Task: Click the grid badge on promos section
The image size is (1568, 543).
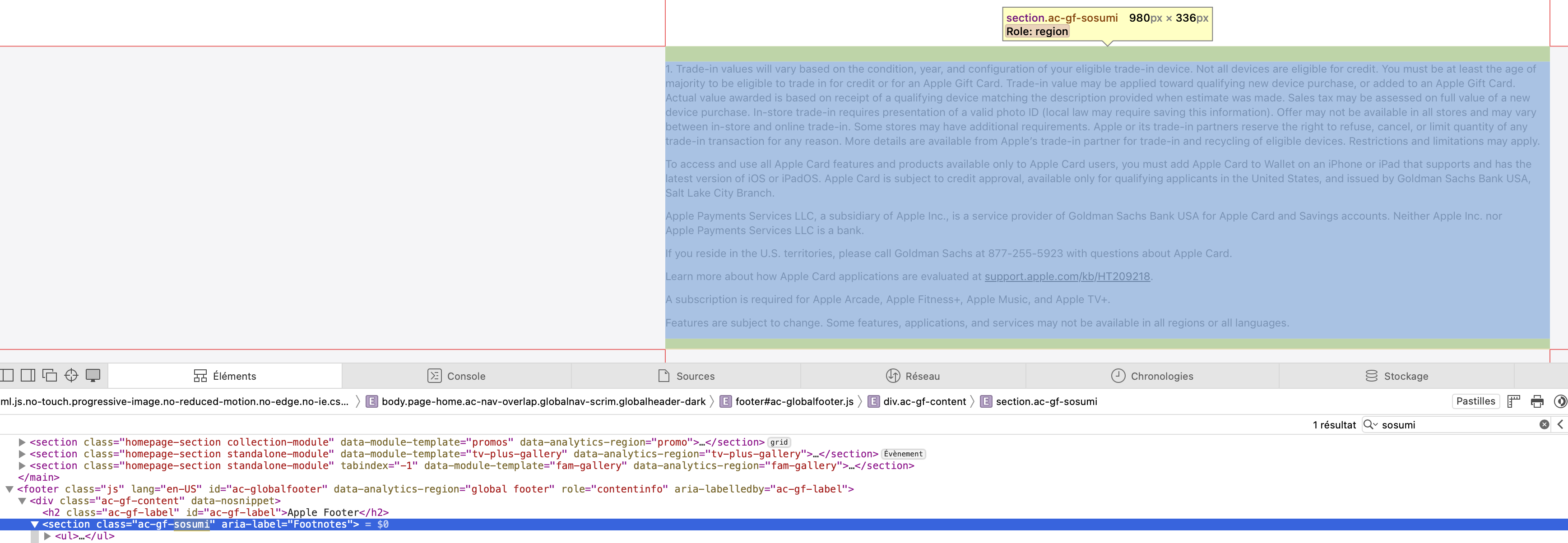Action: tap(779, 442)
